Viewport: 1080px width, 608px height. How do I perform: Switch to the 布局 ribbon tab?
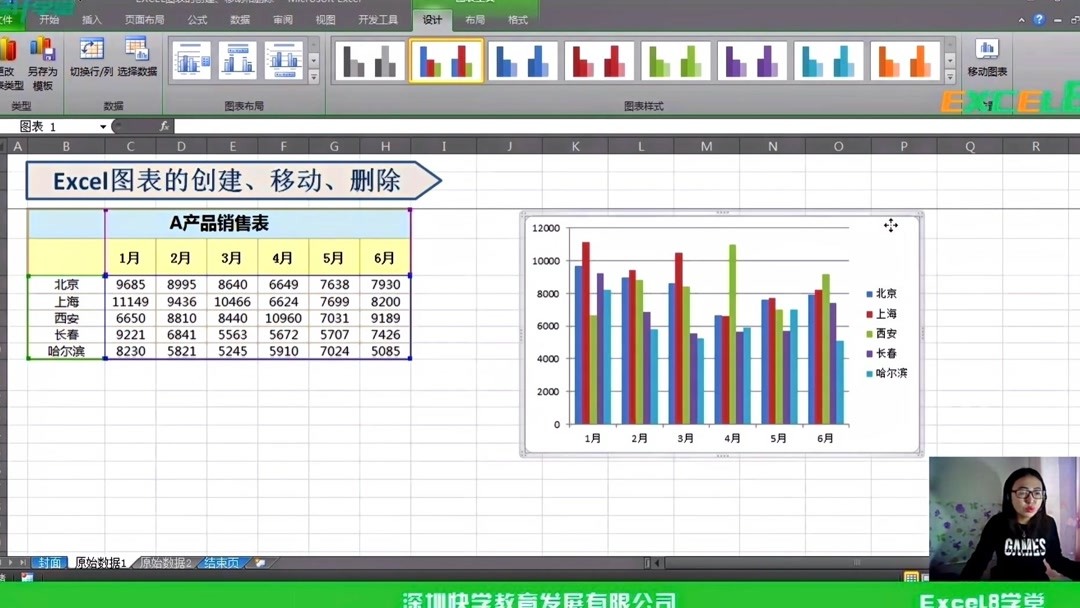pos(473,19)
